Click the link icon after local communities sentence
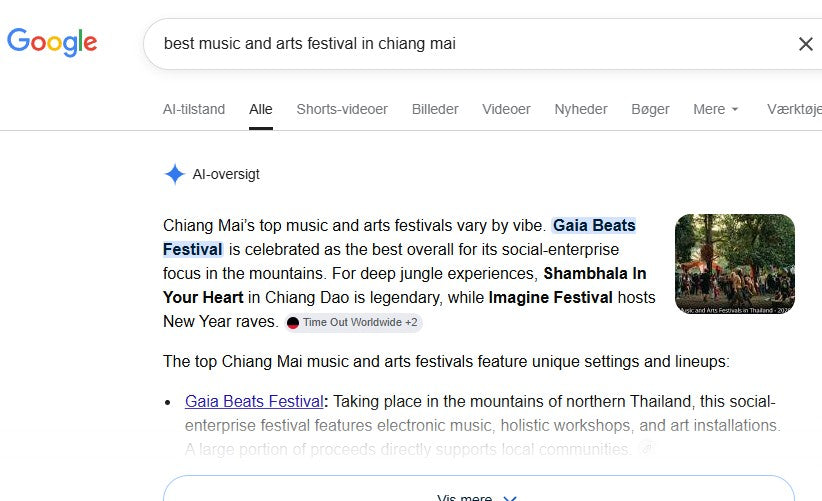 tap(647, 449)
